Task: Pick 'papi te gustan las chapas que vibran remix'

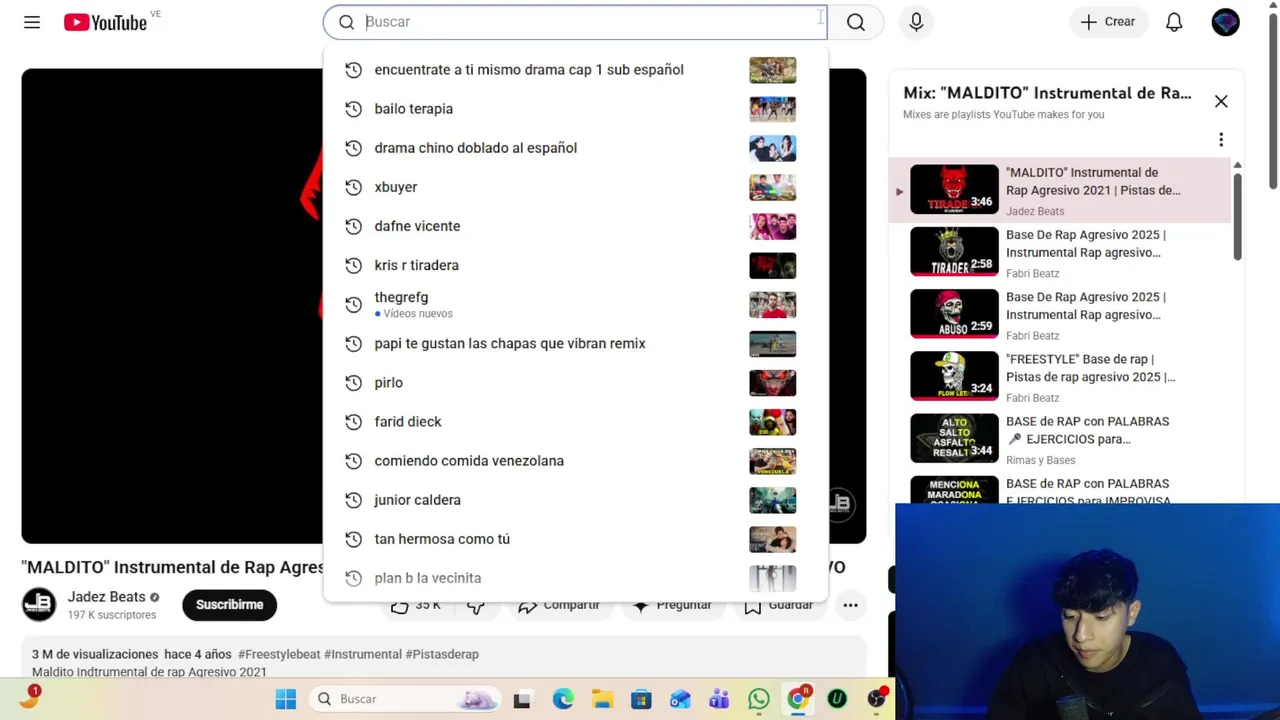Action: point(575,343)
